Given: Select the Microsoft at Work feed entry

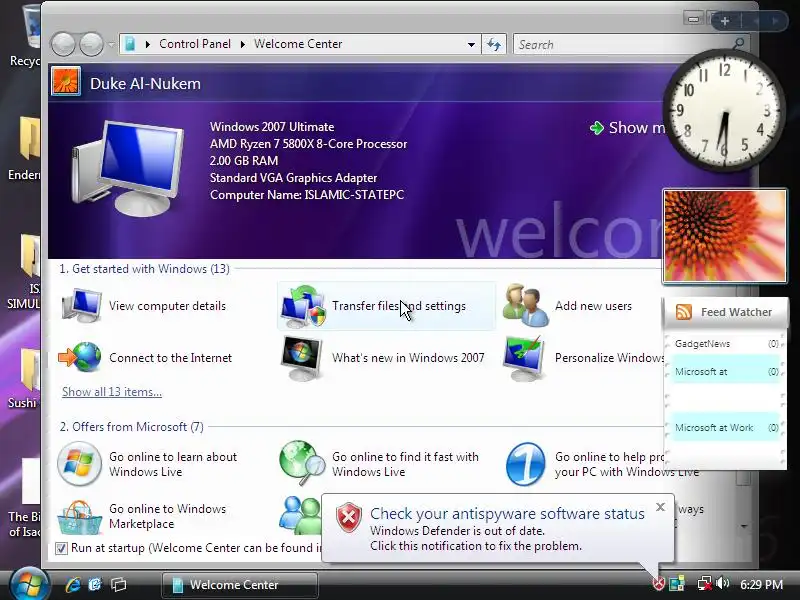Looking at the screenshot, I should [725, 428].
